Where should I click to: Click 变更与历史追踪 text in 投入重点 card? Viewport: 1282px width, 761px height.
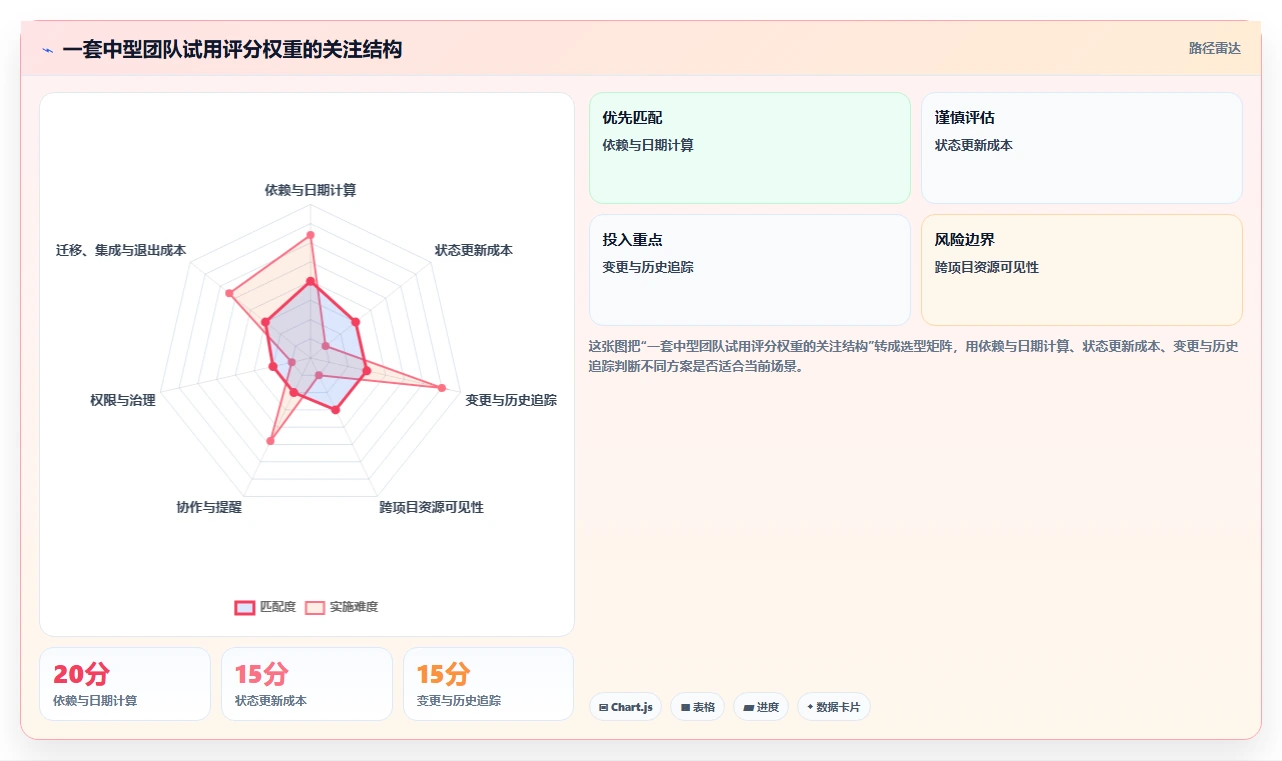(x=648, y=267)
